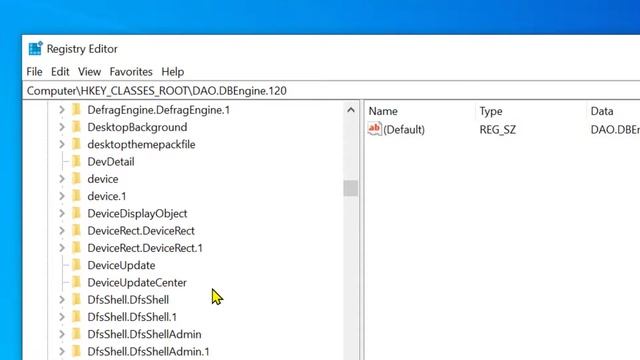Expand the DeviceRect.DeviceRect.1 key
The width and height of the screenshot is (640, 360).
click(62, 248)
